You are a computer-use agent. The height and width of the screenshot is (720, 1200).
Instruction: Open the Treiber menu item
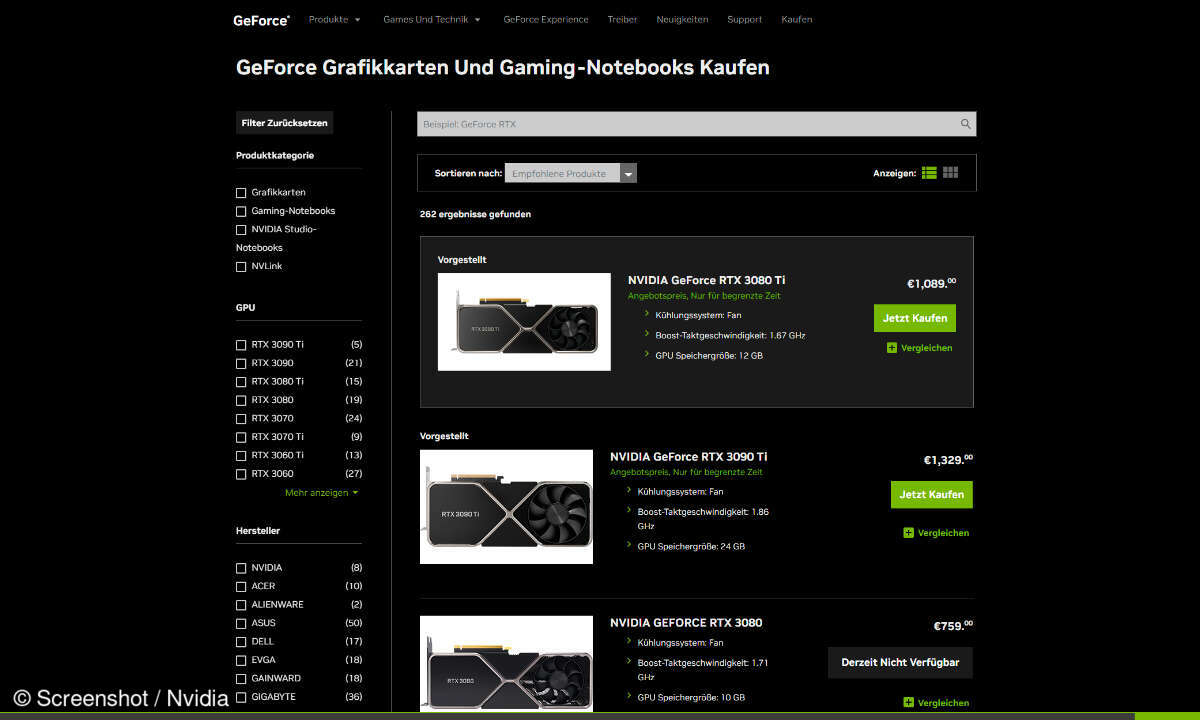pos(622,19)
